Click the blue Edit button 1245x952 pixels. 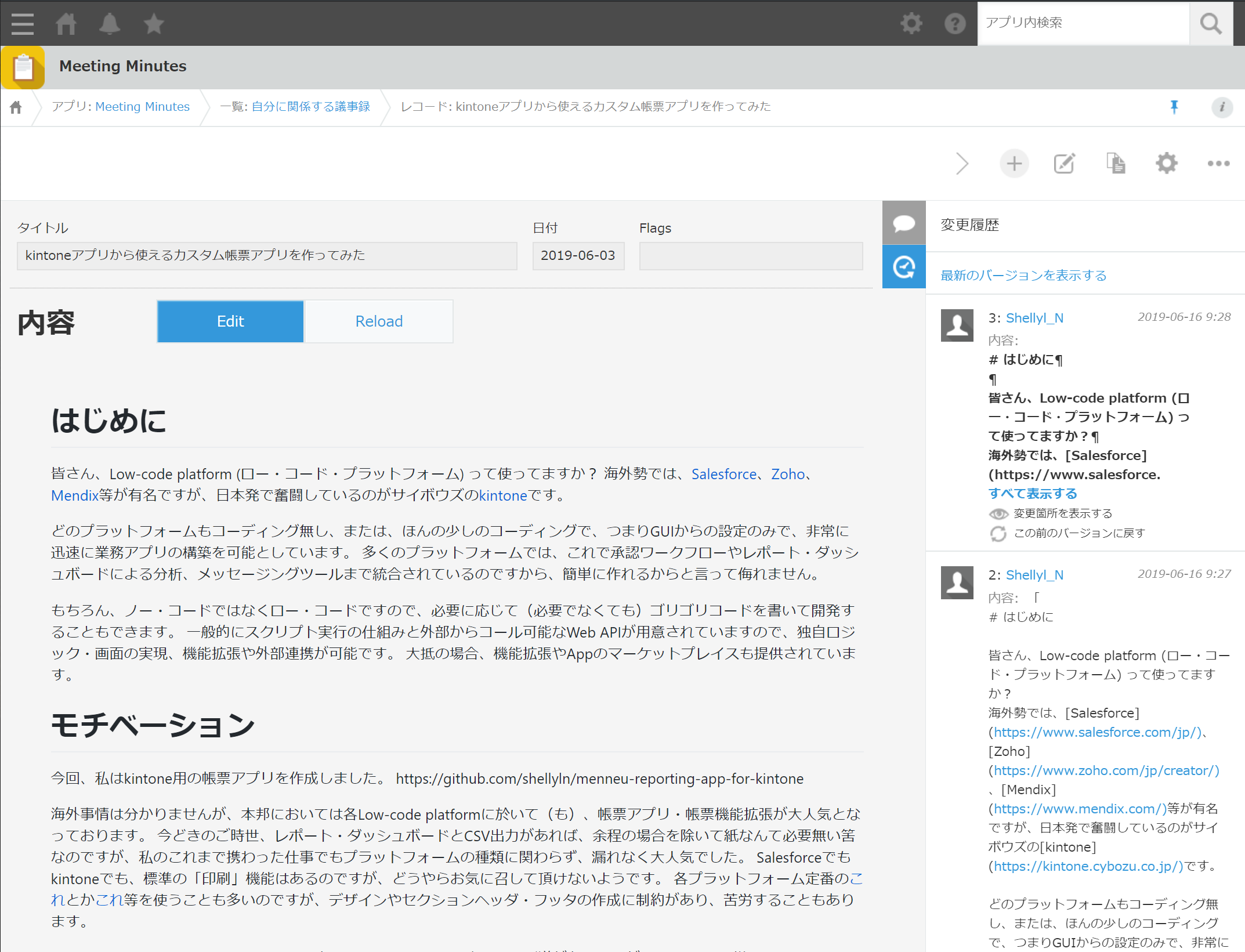click(230, 321)
